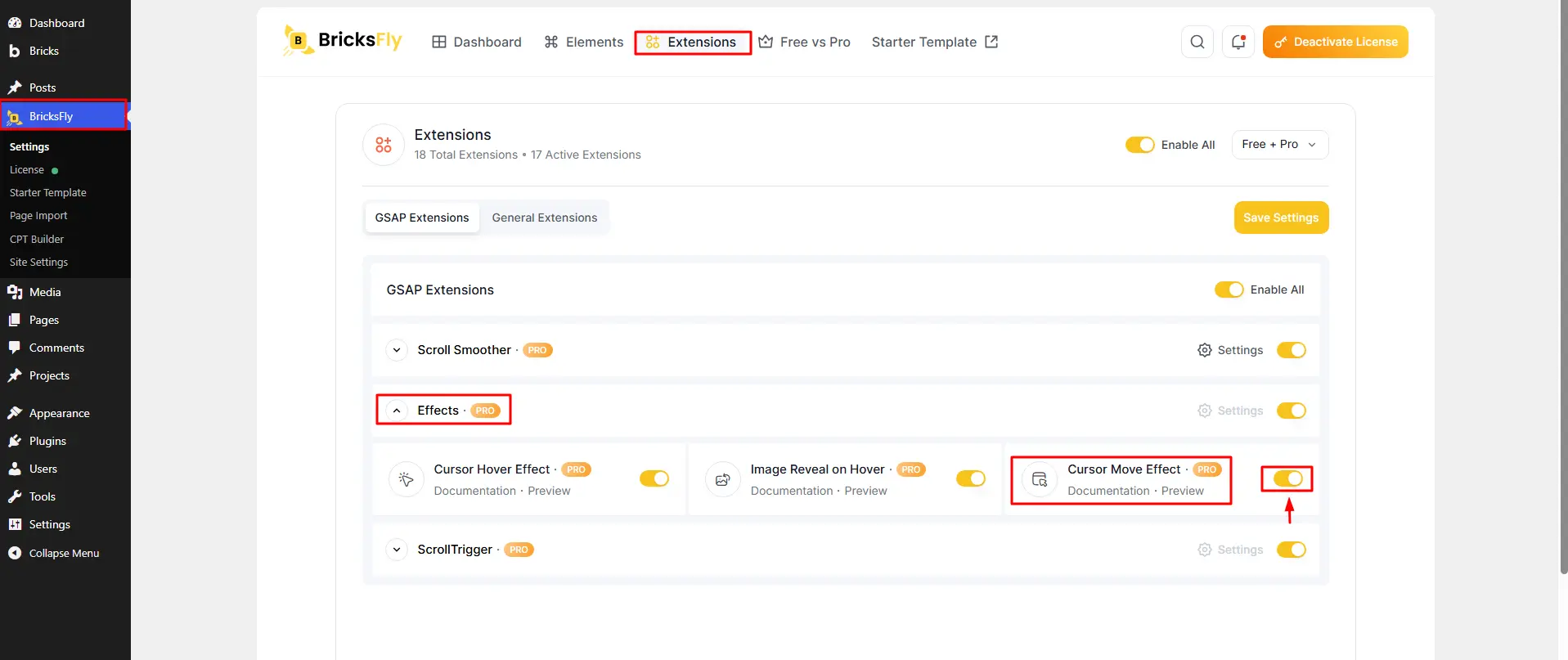The height and width of the screenshot is (660, 1568).
Task: Turn off Image Reveal on Hover toggle
Action: click(x=971, y=478)
